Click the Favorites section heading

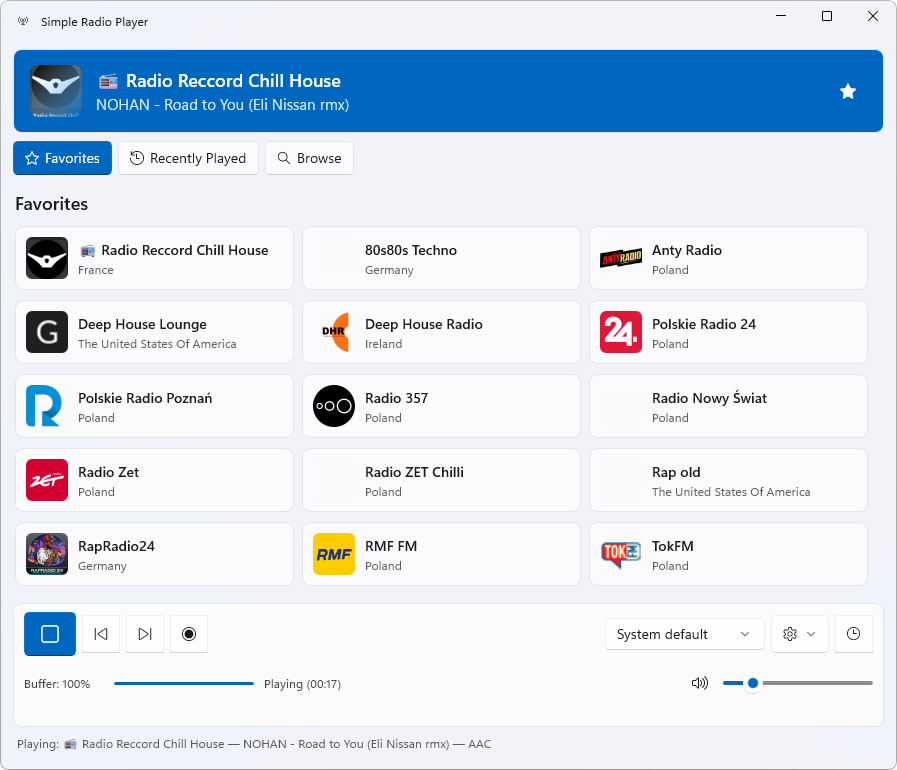pos(51,204)
